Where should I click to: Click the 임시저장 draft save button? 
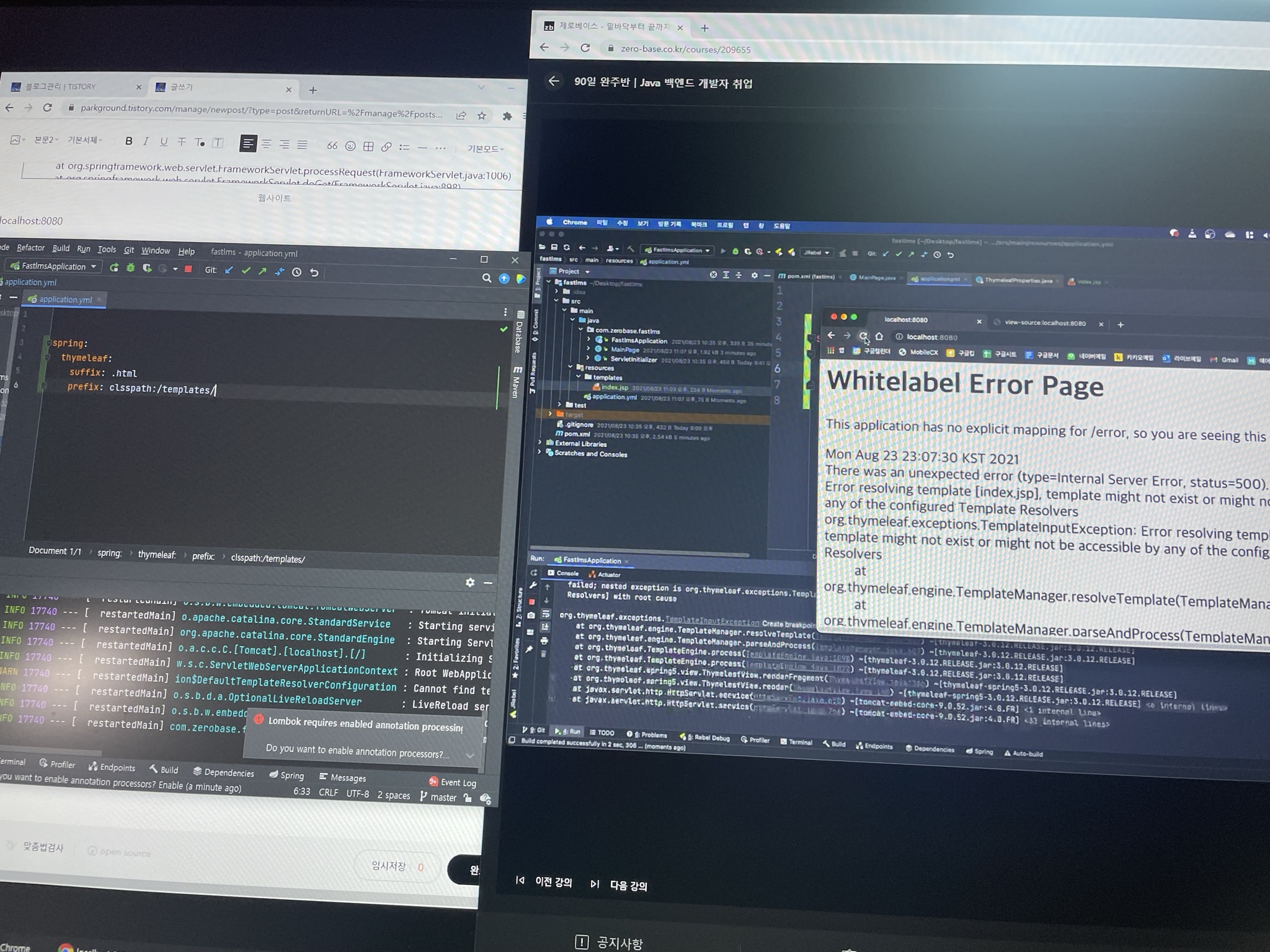(x=389, y=866)
